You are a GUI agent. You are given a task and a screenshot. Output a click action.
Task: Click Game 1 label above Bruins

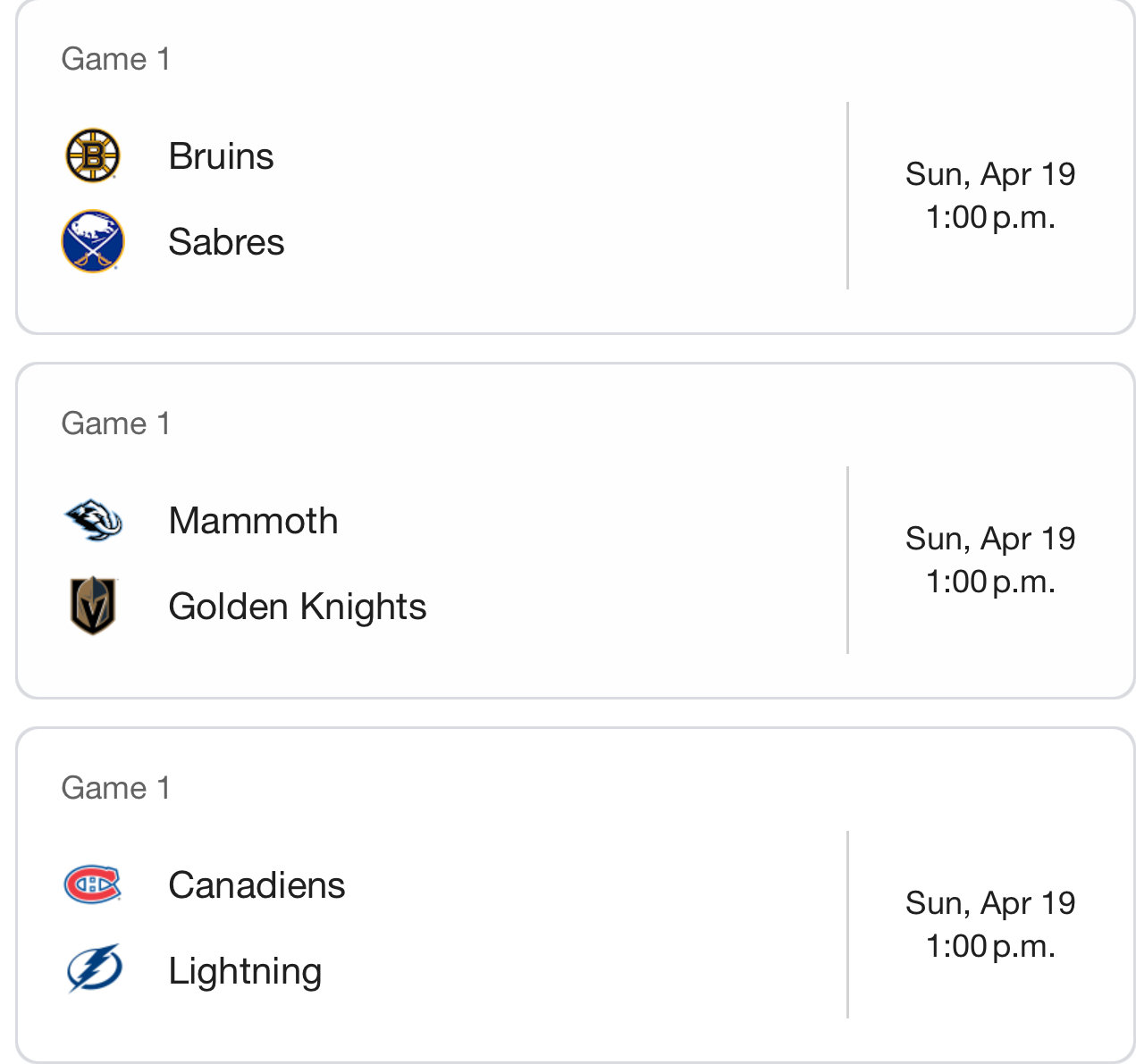tap(115, 59)
